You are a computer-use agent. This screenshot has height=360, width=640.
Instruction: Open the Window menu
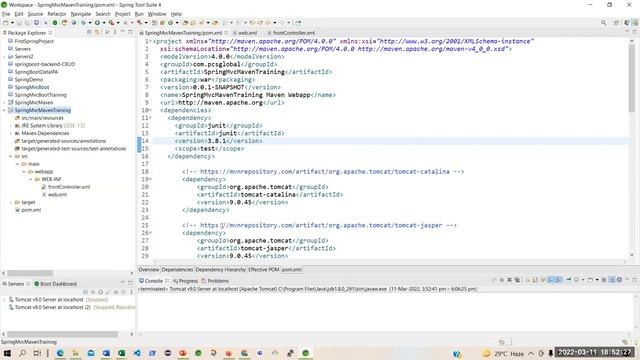[157, 14]
